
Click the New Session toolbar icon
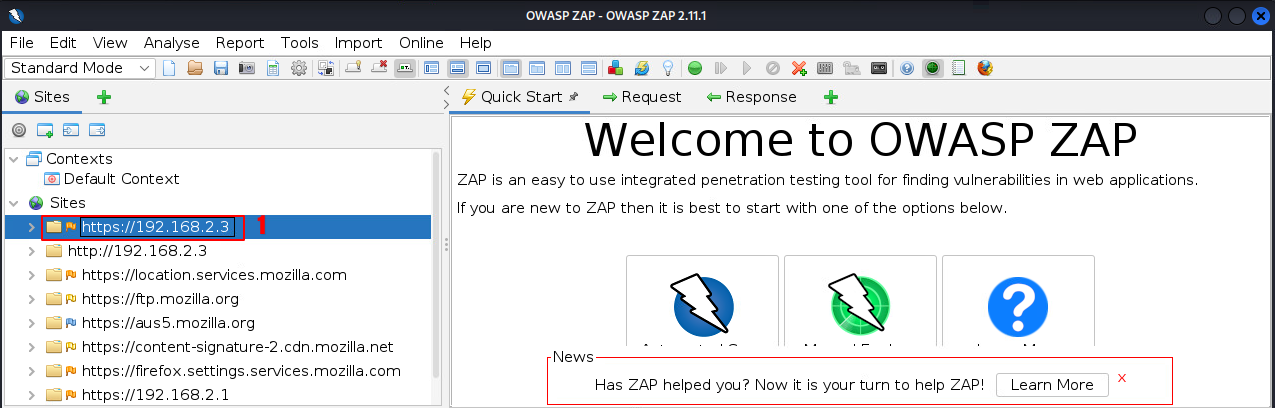169,68
